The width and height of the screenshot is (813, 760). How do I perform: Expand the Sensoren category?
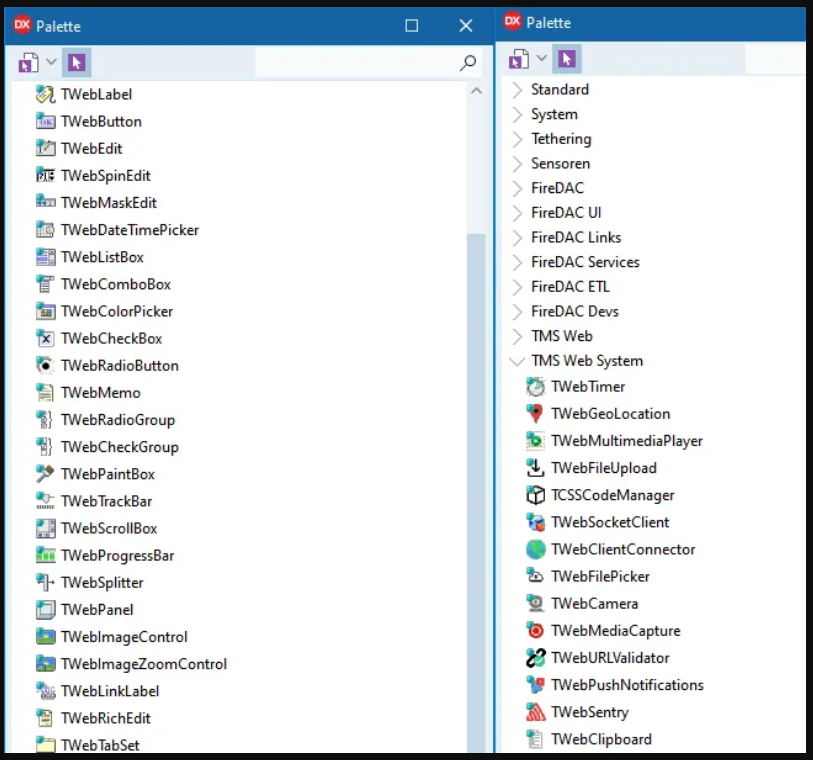516,164
